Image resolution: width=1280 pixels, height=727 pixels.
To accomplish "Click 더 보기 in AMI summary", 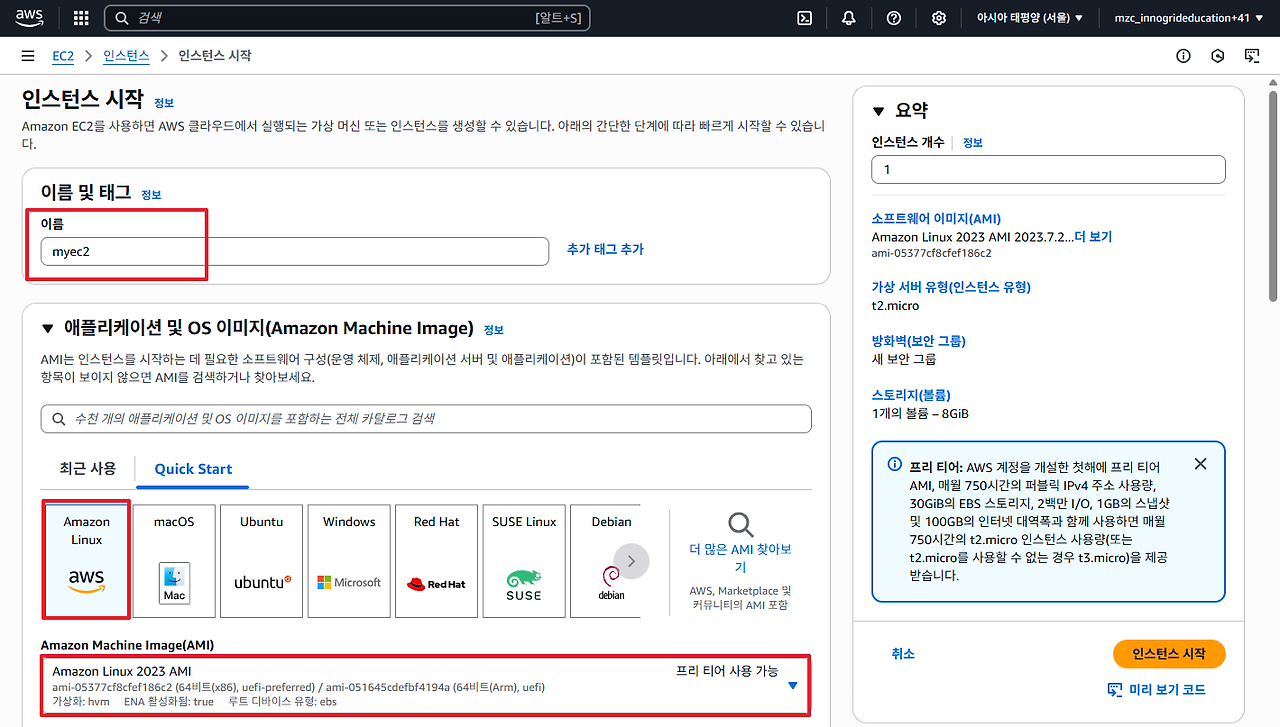I will (x=1093, y=237).
